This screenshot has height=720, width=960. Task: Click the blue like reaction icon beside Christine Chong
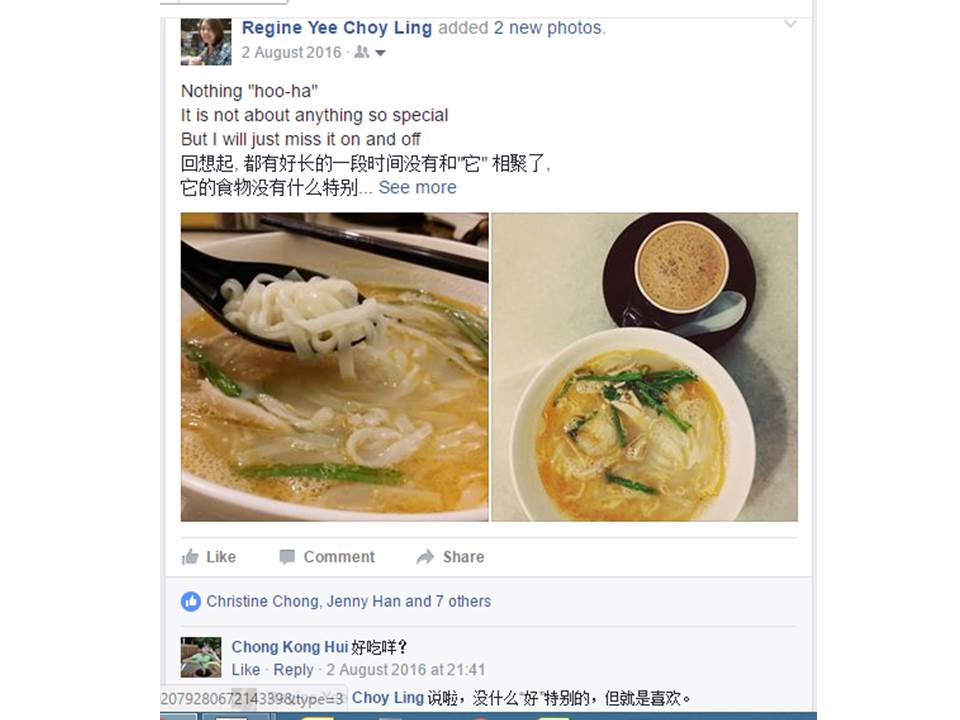(190, 601)
